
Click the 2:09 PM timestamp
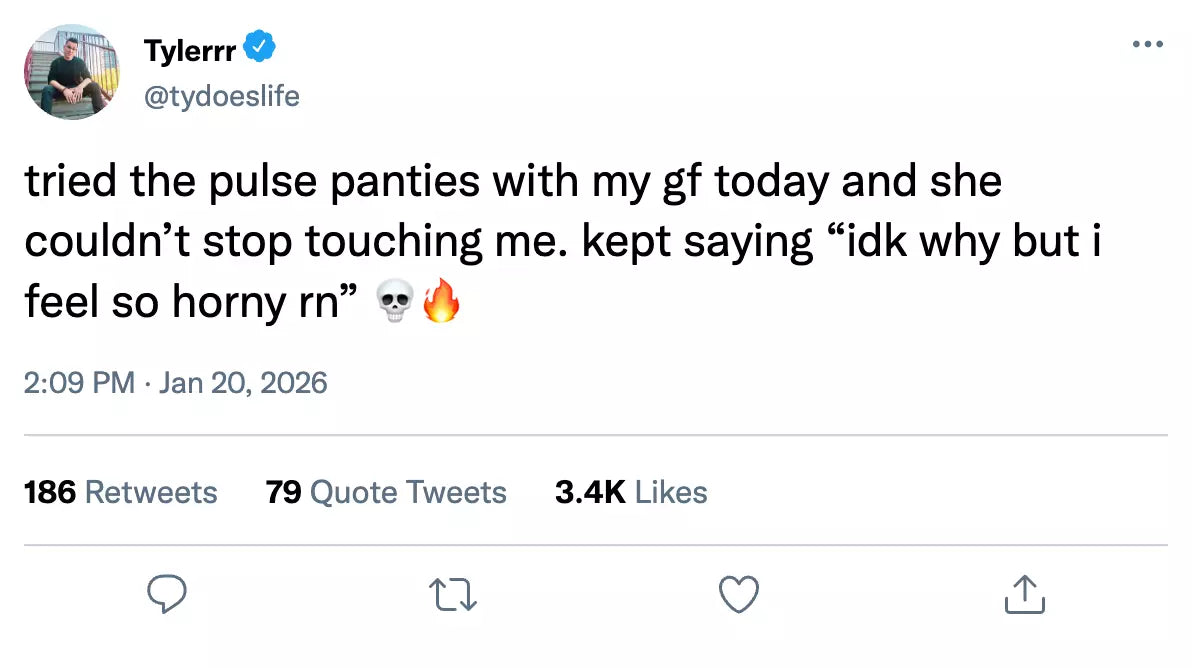click(79, 382)
